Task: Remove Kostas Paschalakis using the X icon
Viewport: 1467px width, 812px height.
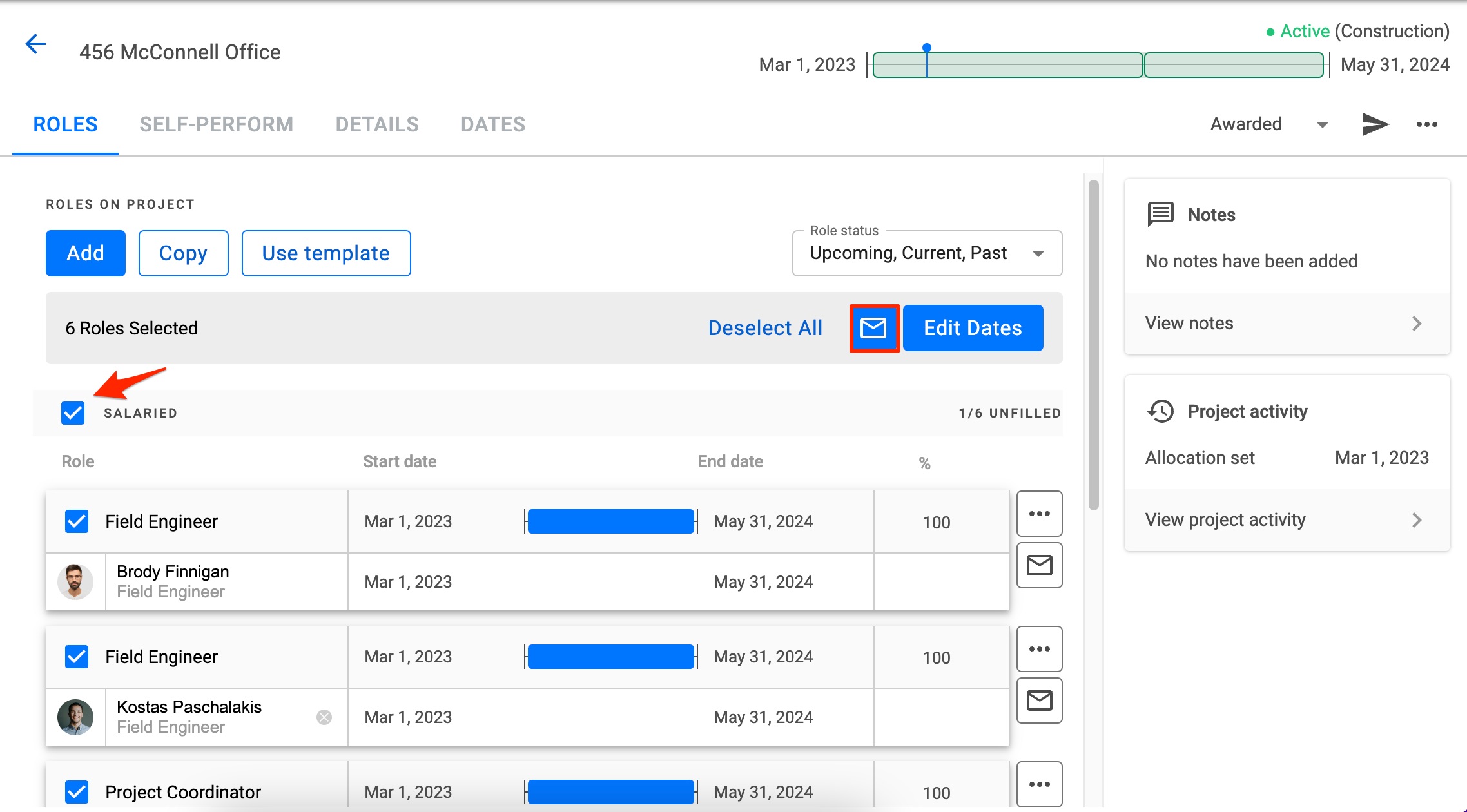Action: click(324, 716)
